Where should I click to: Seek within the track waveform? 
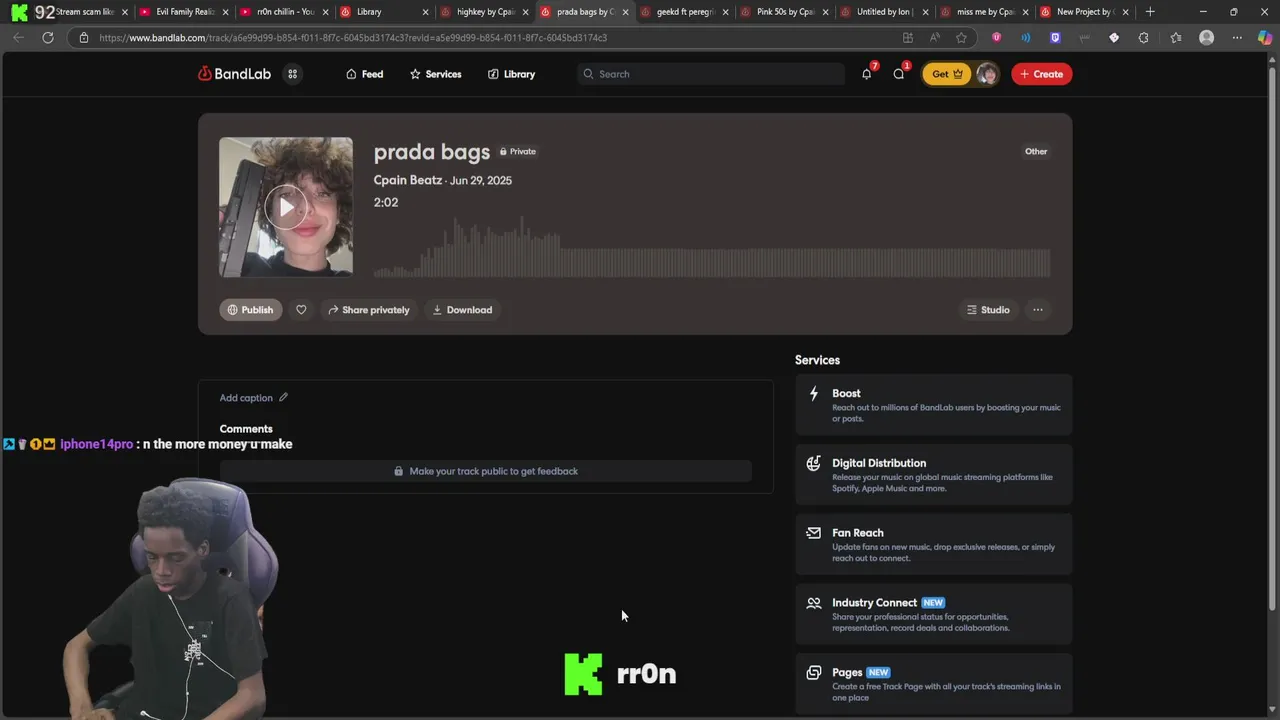tap(712, 247)
